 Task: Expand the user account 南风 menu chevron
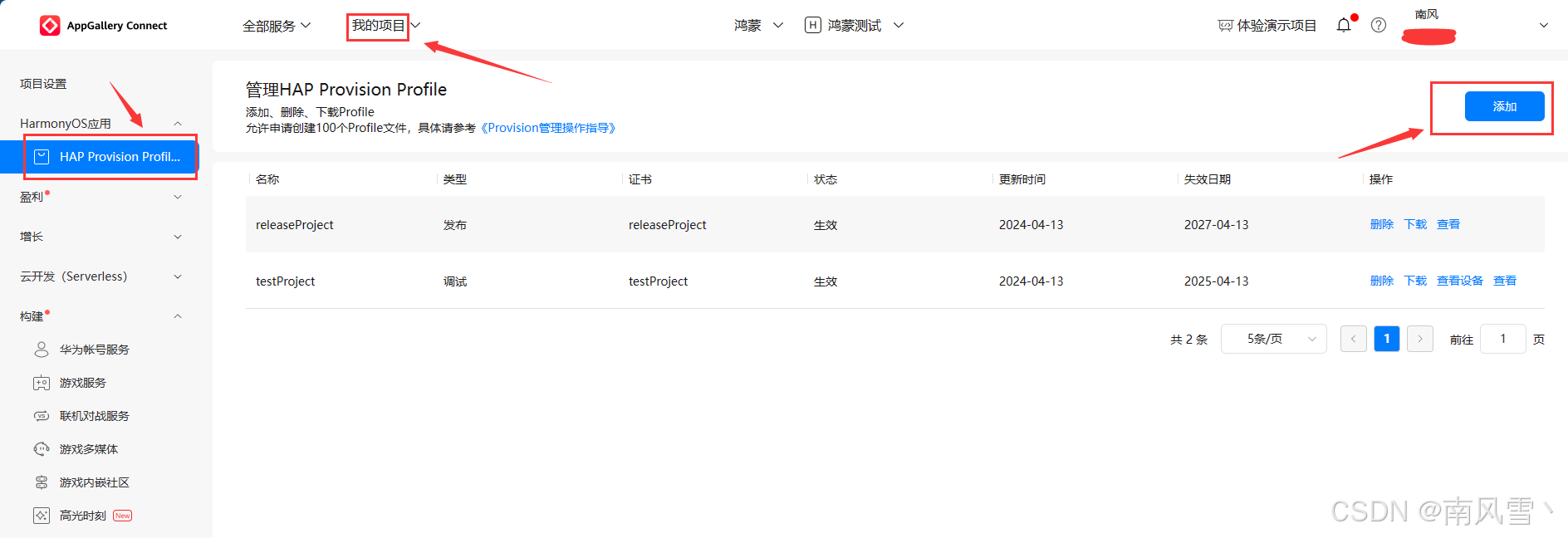1544,26
